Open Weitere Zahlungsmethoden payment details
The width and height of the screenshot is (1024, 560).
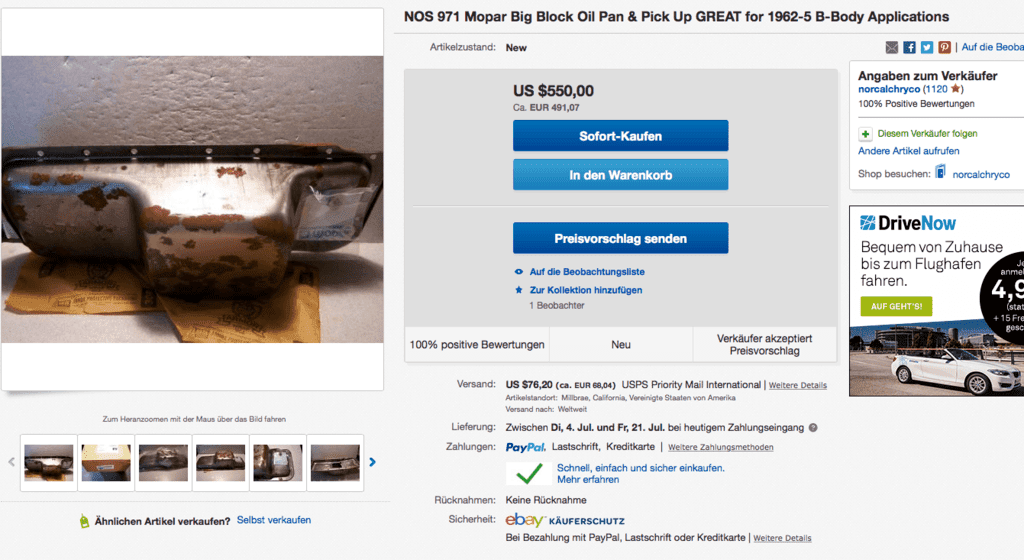pyautogui.click(x=720, y=447)
